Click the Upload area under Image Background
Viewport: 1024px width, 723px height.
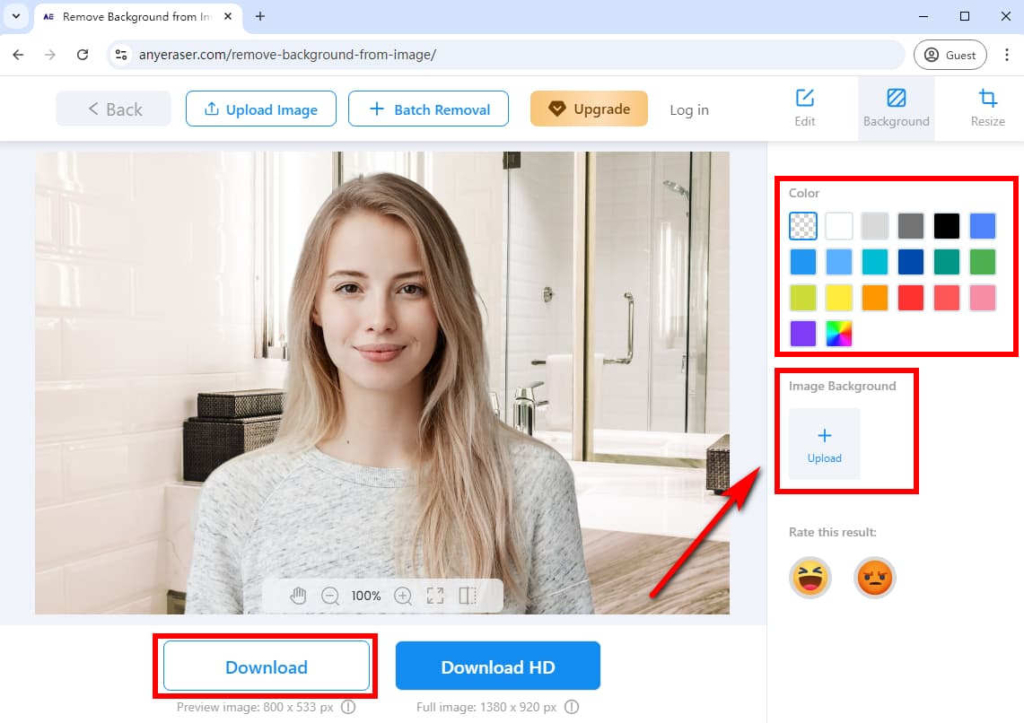[823, 444]
